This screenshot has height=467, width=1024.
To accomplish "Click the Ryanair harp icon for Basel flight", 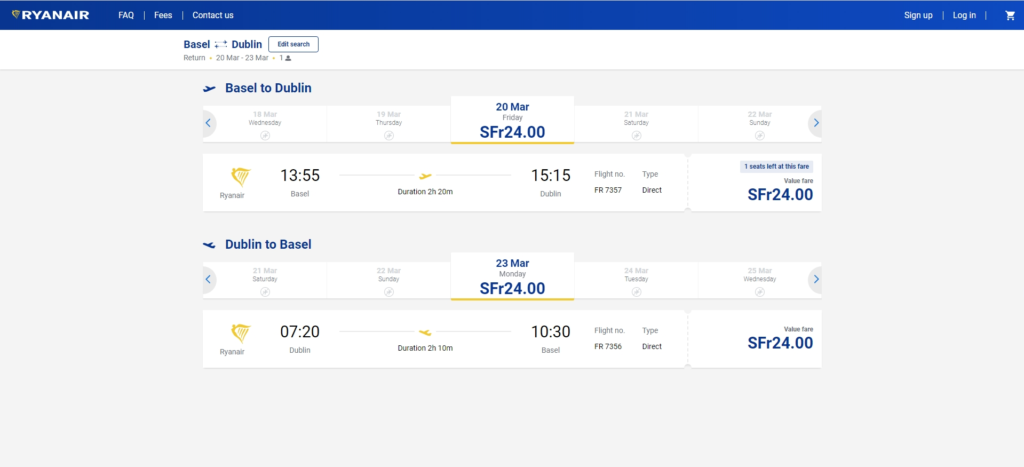I will click(x=240, y=177).
